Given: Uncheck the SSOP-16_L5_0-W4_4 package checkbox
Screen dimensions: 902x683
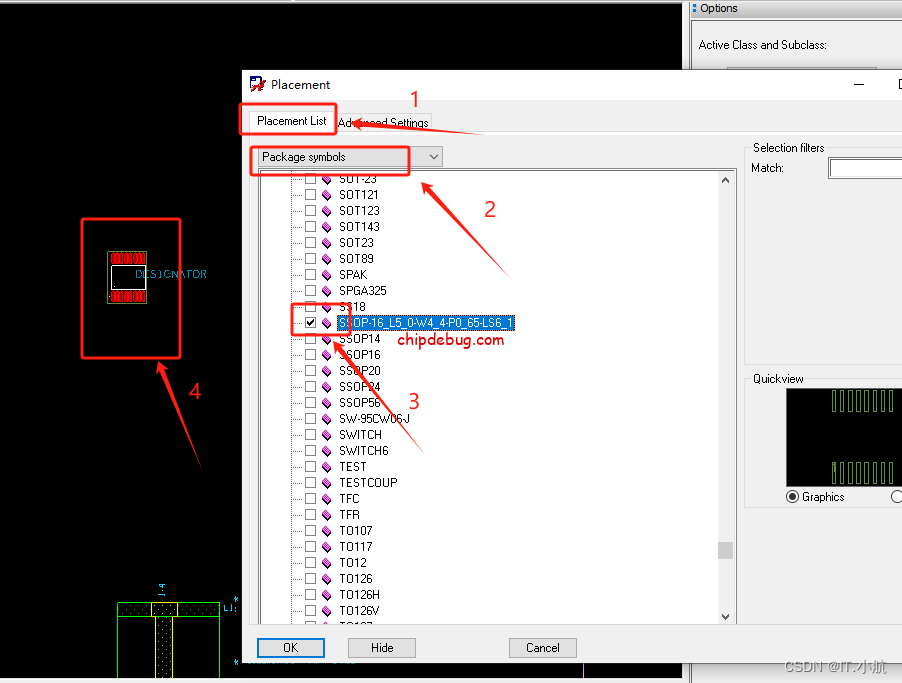Looking at the screenshot, I should coord(310,323).
